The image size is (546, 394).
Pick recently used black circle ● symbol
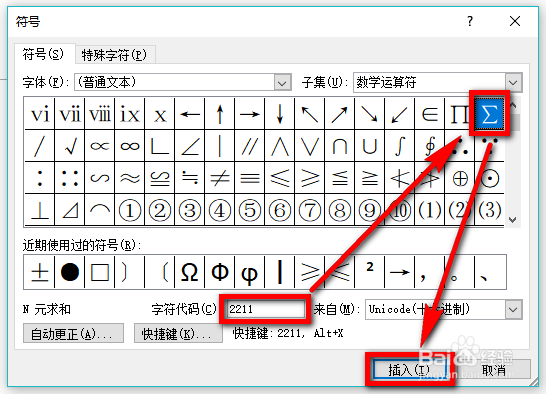[x=70, y=272]
